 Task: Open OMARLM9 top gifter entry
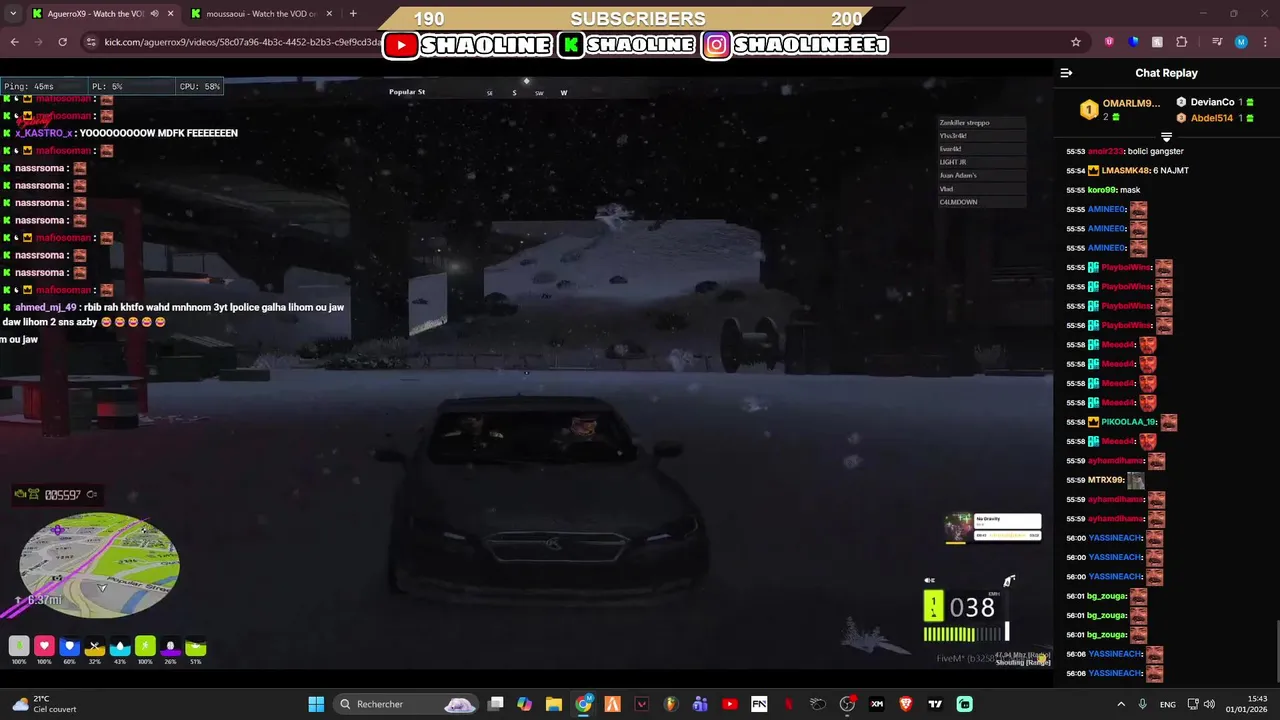1120,109
